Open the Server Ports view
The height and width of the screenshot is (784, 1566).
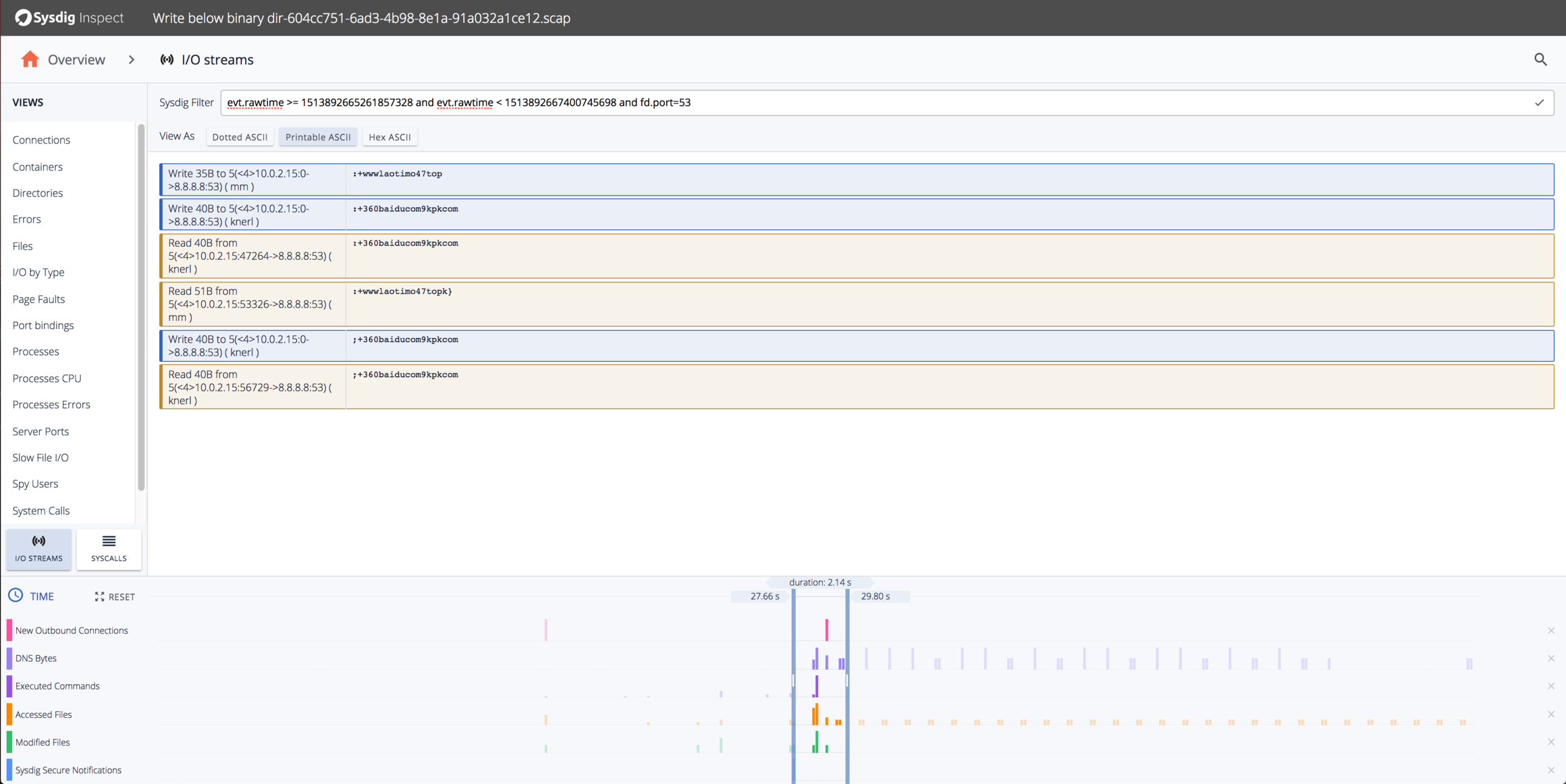(40, 431)
